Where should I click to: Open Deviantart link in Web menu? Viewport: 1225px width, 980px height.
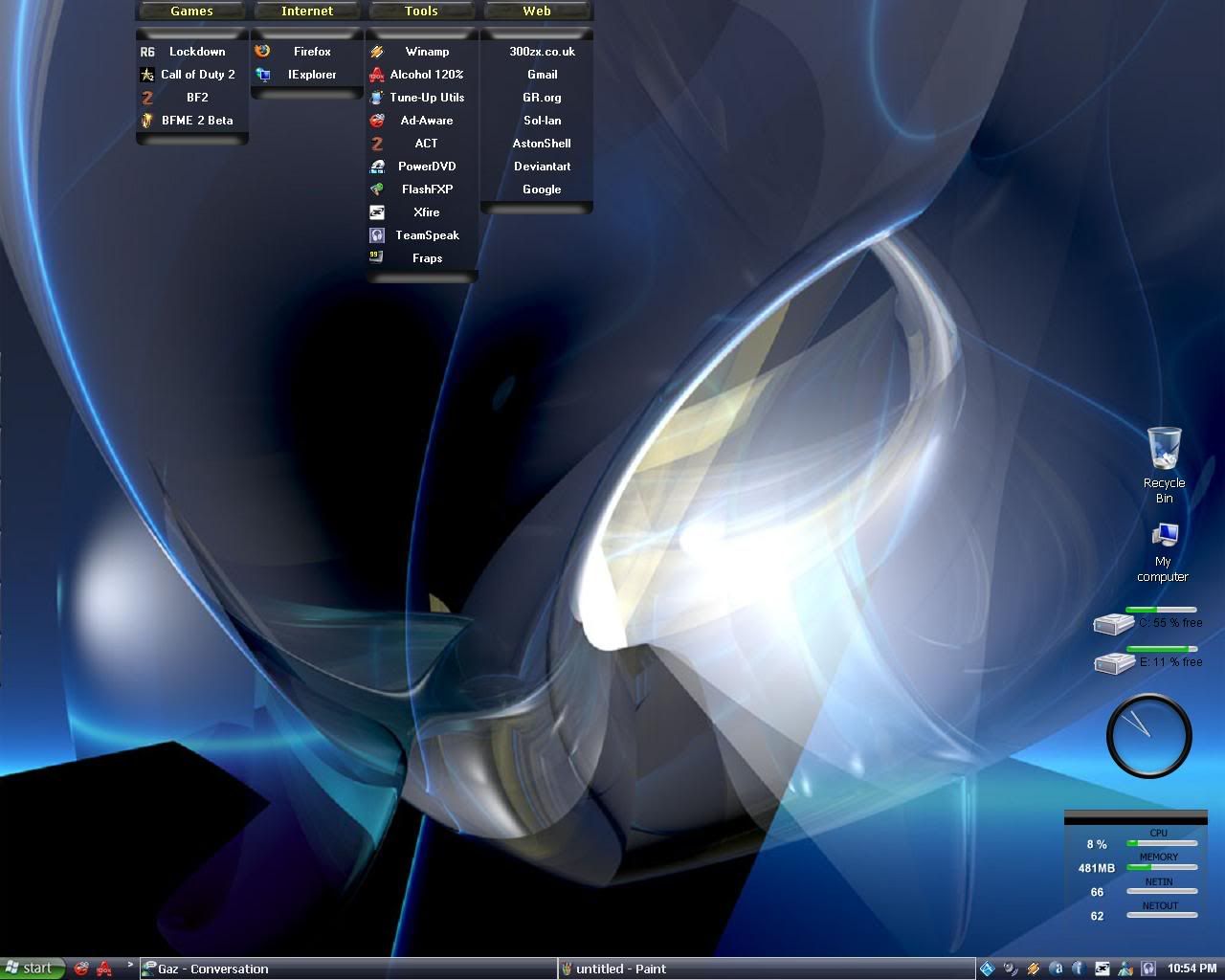(542, 167)
